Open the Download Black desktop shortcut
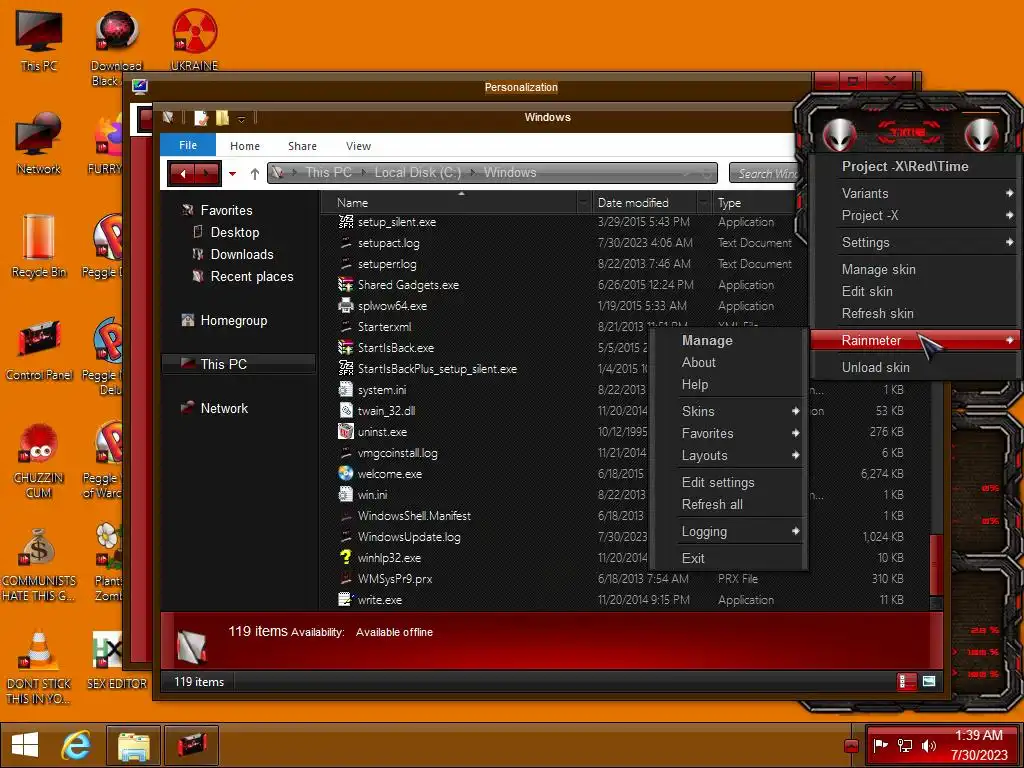This screenshot has width=1024, height=768. (x=116, y=47)
